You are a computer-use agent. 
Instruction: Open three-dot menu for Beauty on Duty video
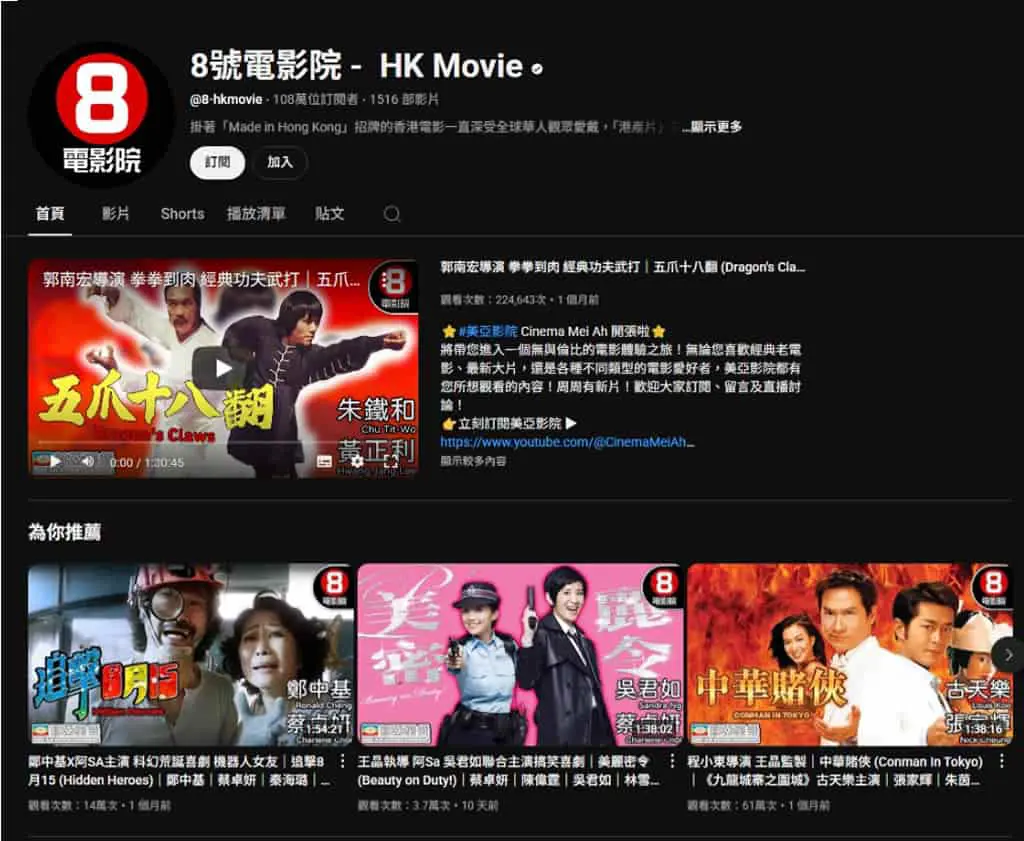(671, 761)
